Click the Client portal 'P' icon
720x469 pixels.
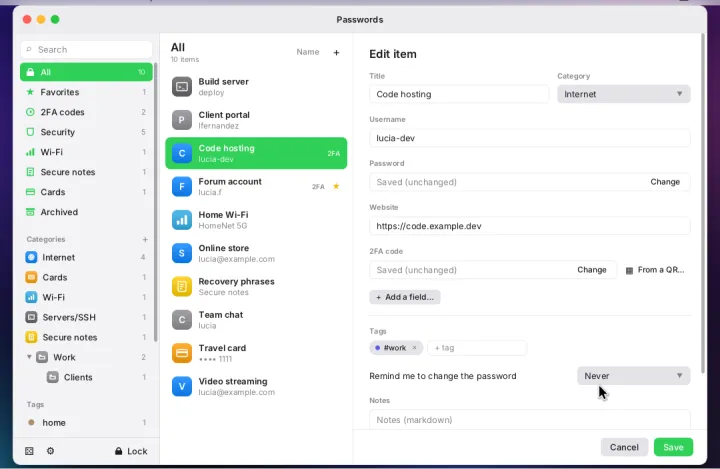coord(182,120)
